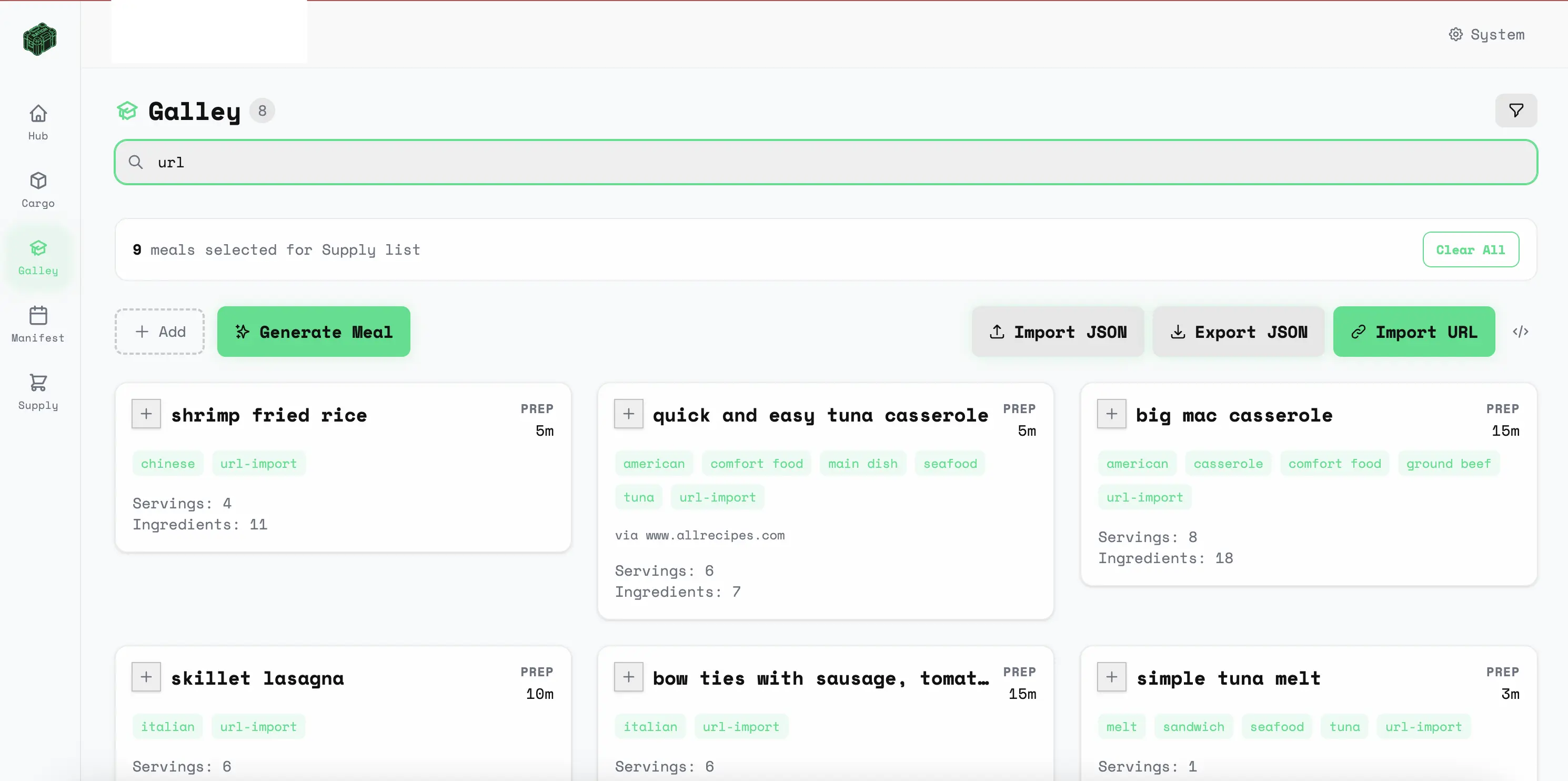Toggle plus on quick and easy tuna casserole
Viewport: 1568px width, 781px height.
(629, 414)
